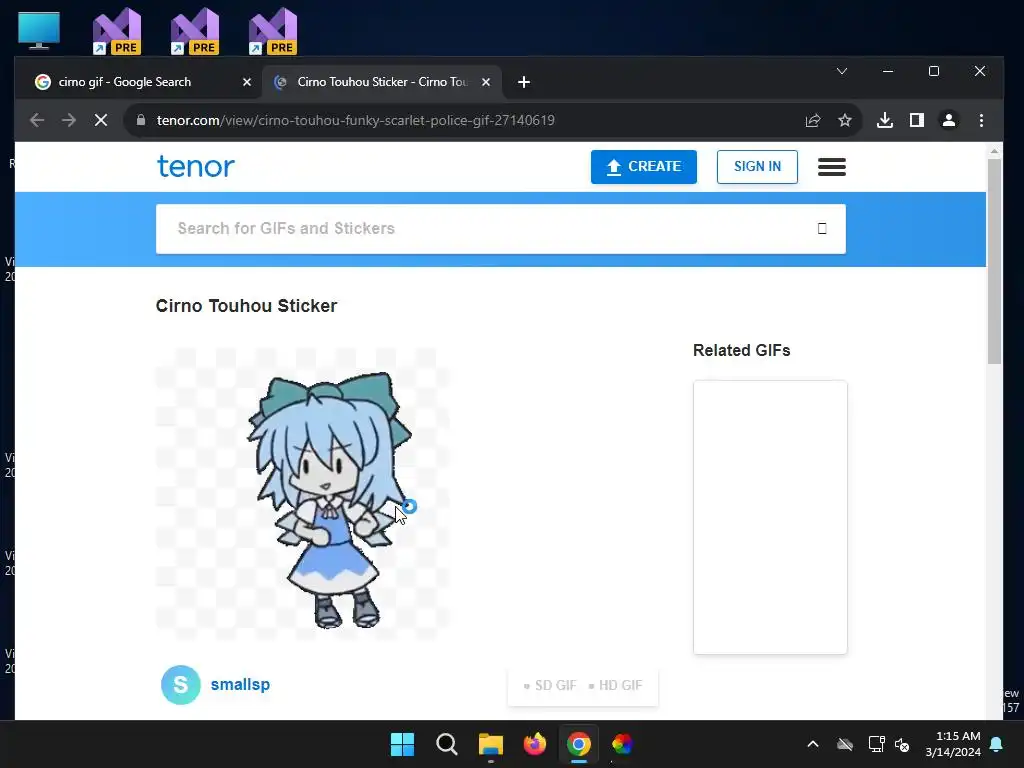Click the Chrome taskbar icon

tap(579, 744)
